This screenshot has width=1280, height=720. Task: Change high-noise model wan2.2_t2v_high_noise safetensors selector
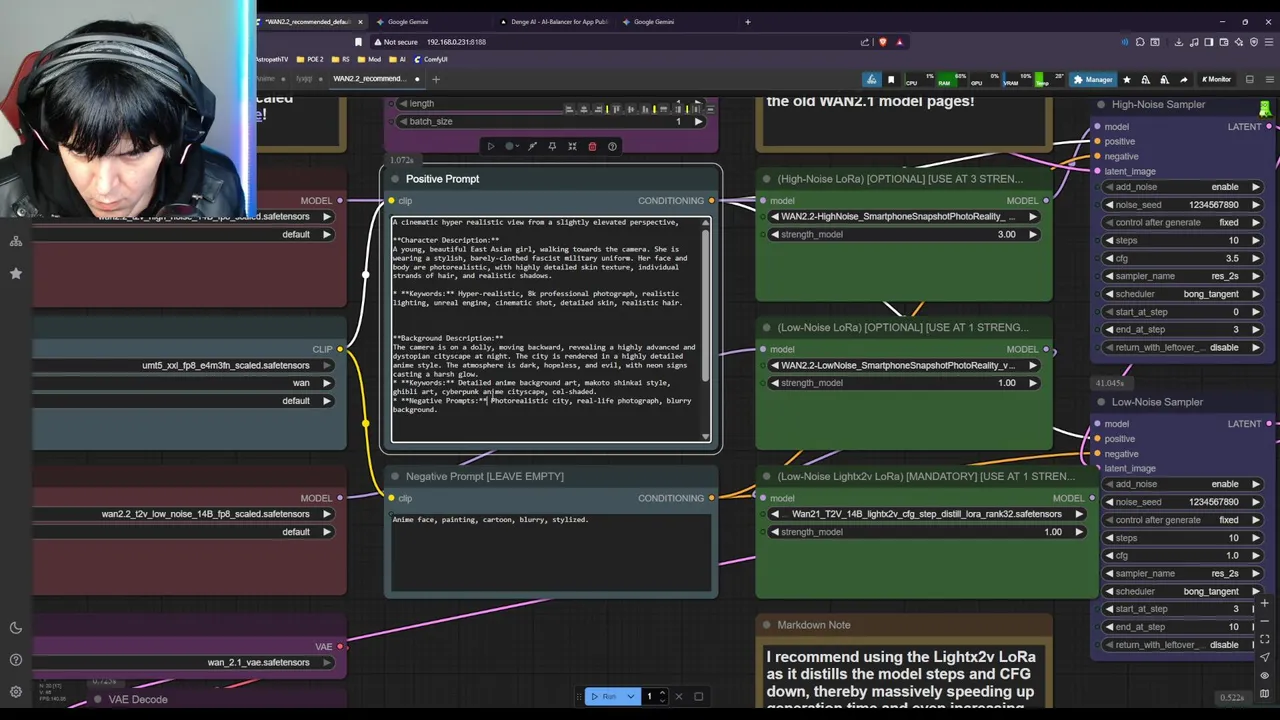click(x=185, y=217)
